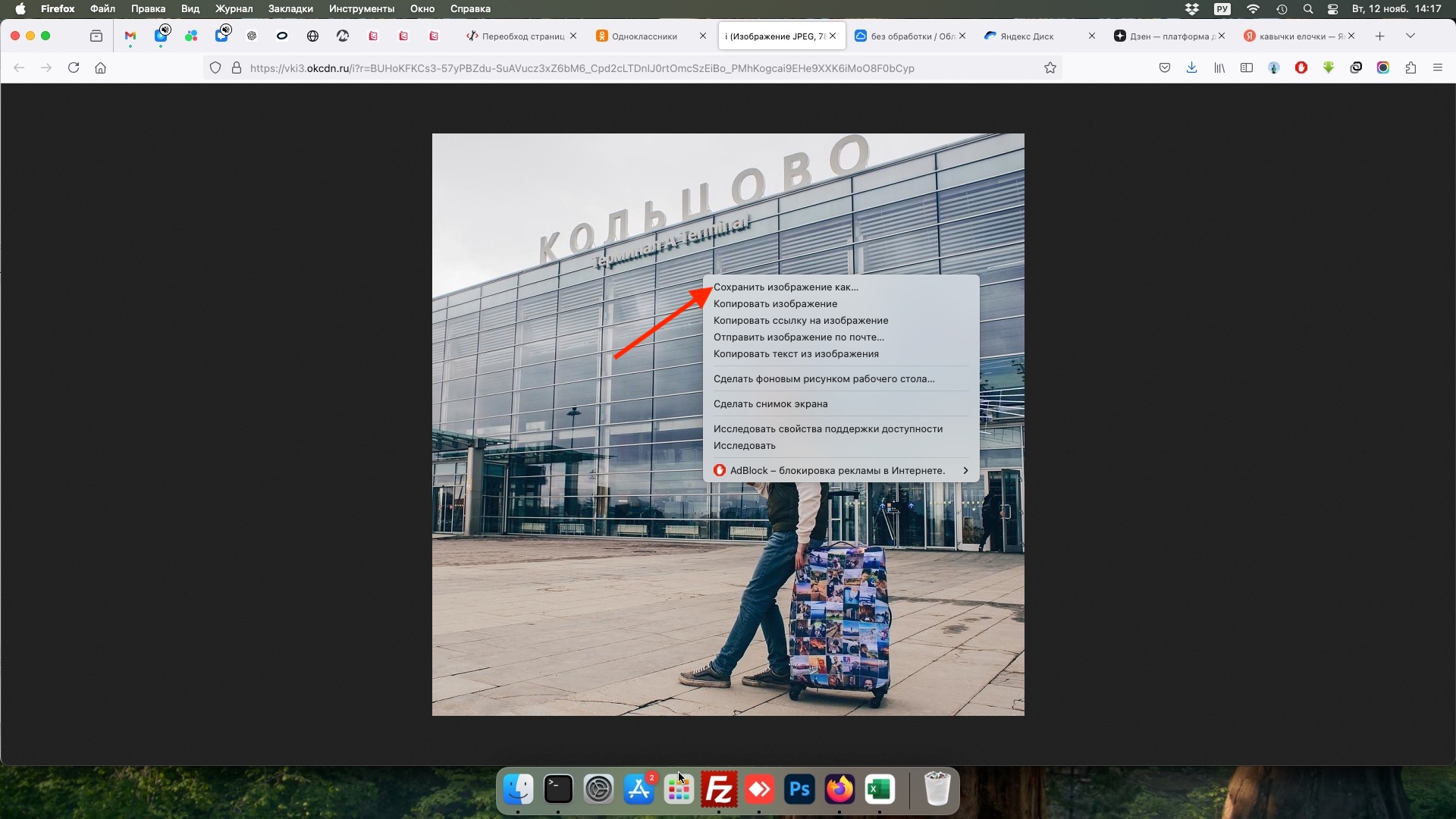List all tabs with the chevron
The image size is (1456, 819).
point(1410,36)
